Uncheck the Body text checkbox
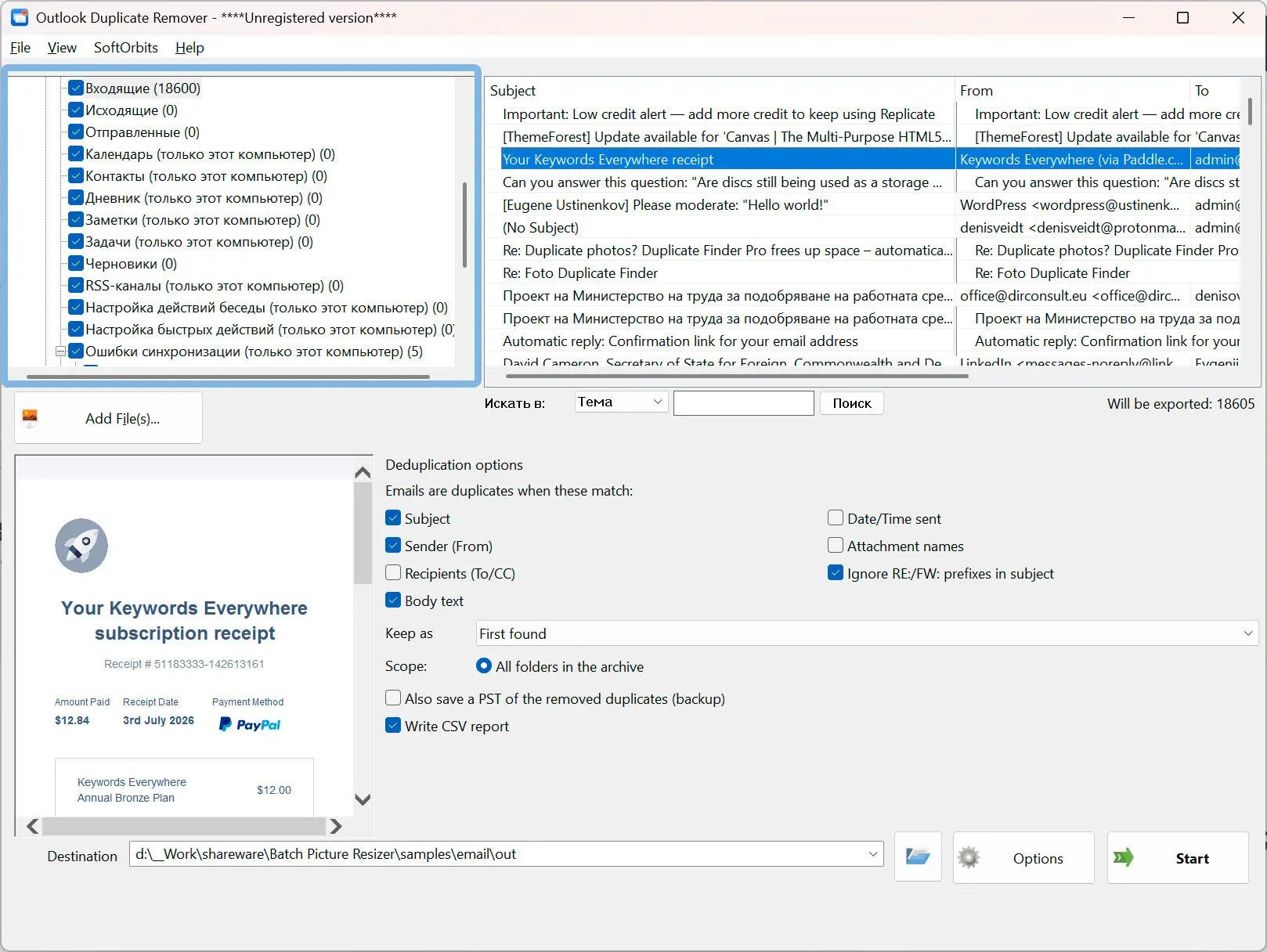The image size is (1267, 952). coord(393,600)
